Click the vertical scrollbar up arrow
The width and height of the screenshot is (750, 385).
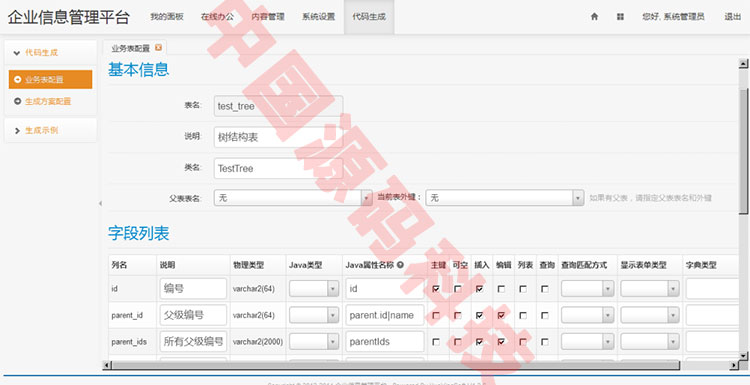[x=743, y=63]
